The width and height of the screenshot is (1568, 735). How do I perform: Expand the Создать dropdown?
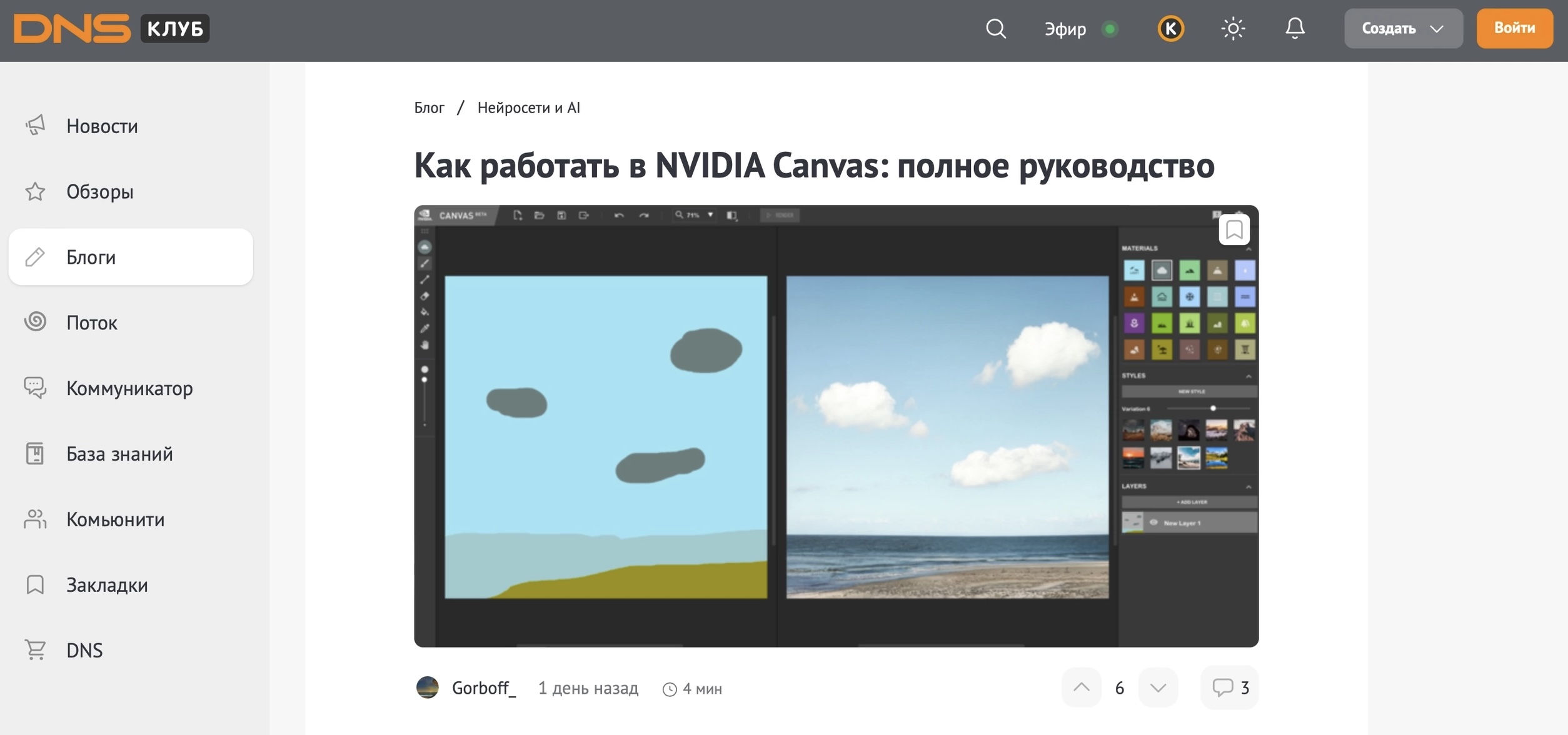click(x=1403, y=29)
